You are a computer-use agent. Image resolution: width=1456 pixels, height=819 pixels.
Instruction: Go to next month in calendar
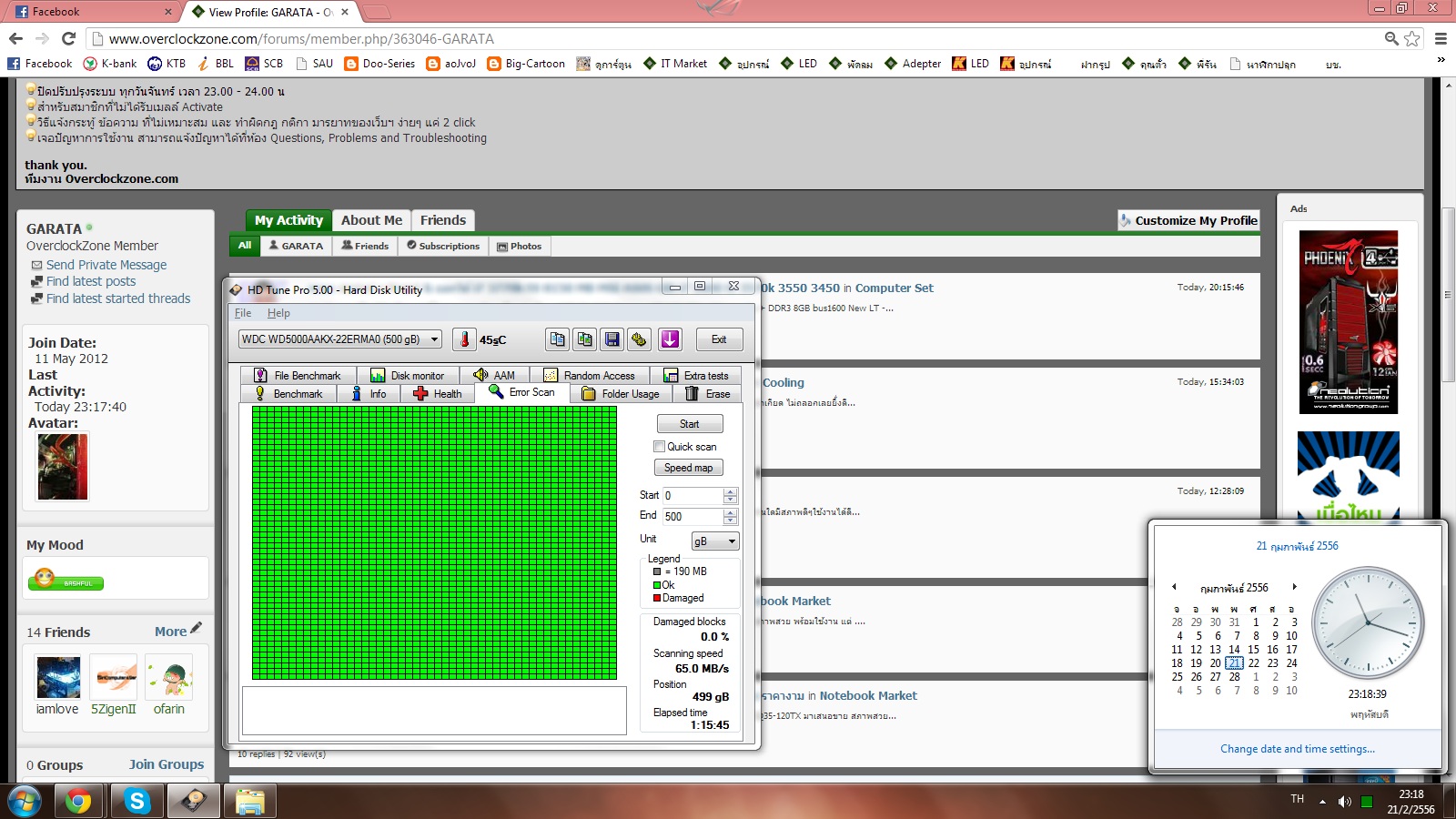point(1294,587)
